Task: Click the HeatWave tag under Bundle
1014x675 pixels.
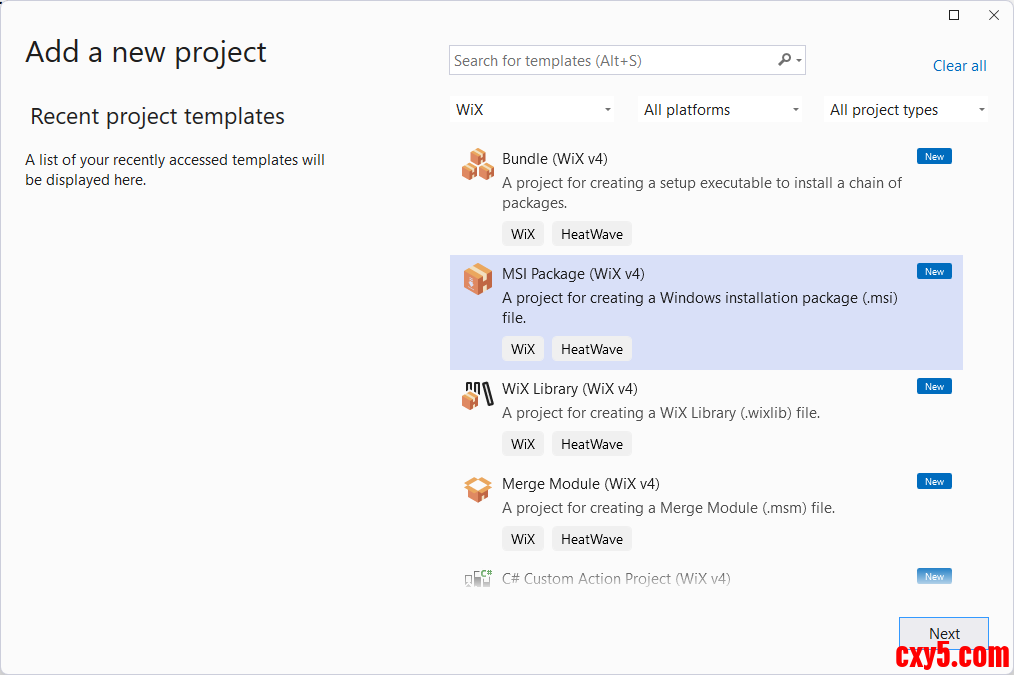Action: 591,234
